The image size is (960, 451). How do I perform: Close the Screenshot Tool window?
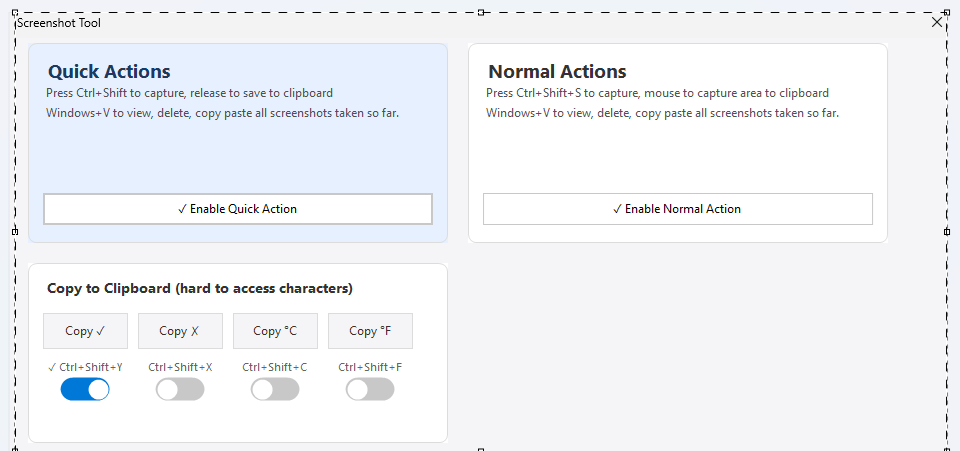tap(937, 22)
